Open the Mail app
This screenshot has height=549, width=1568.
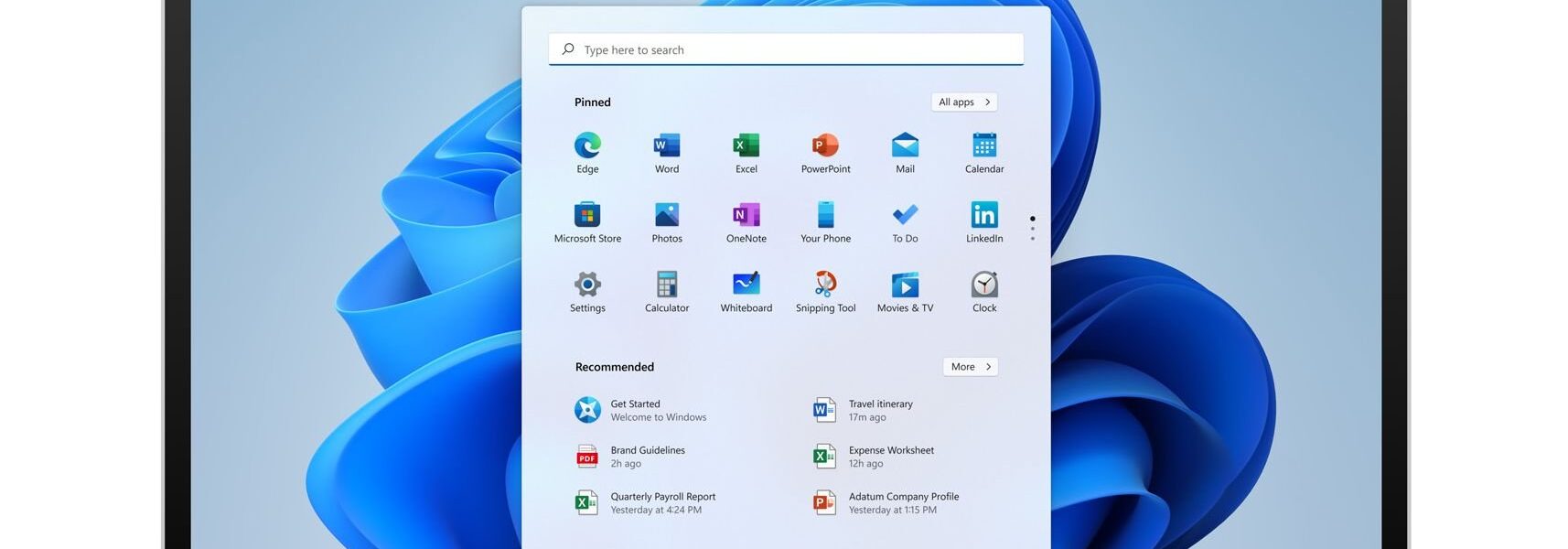coord(905,153)
